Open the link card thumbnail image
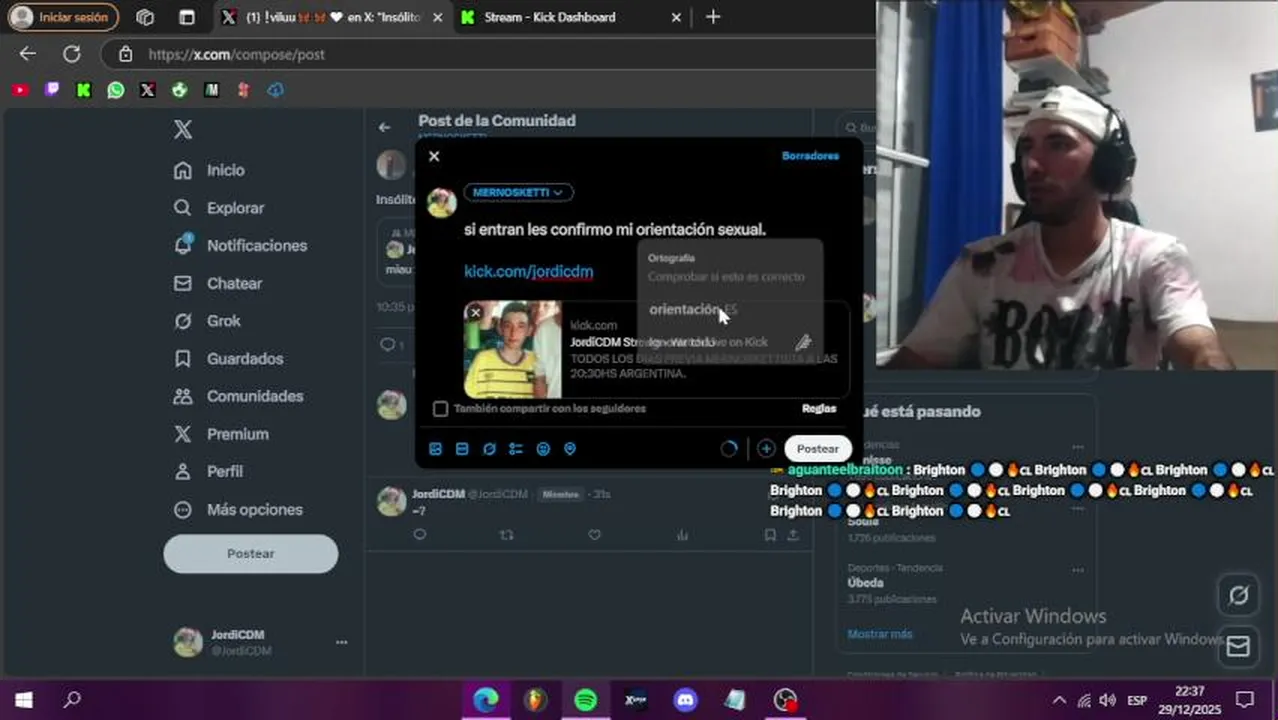1278x720 pixels. pos(513,350)
